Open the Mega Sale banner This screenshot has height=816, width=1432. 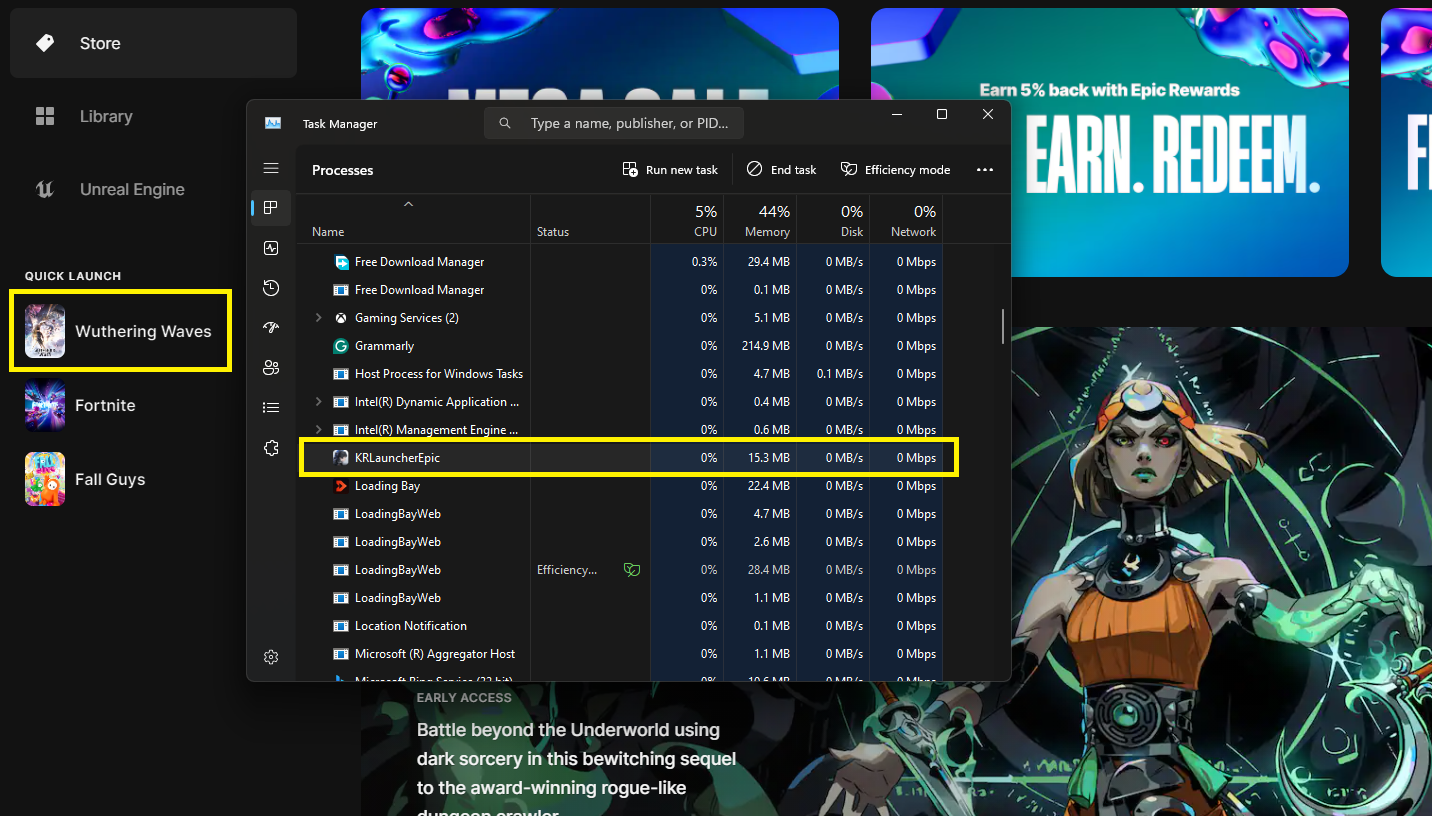(x=600, y=53)
